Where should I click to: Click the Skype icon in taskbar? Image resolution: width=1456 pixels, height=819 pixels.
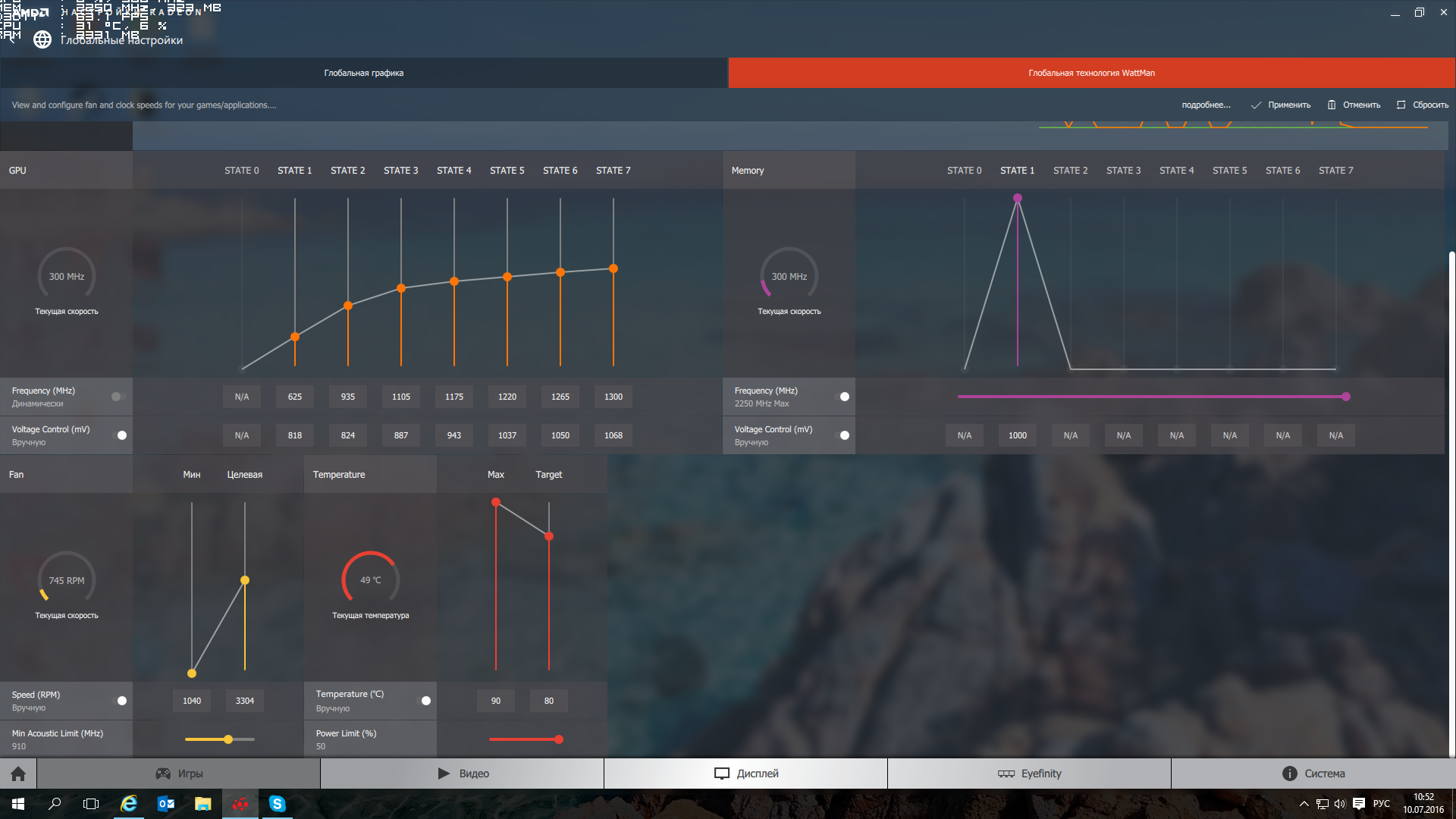tap(278, 804)
